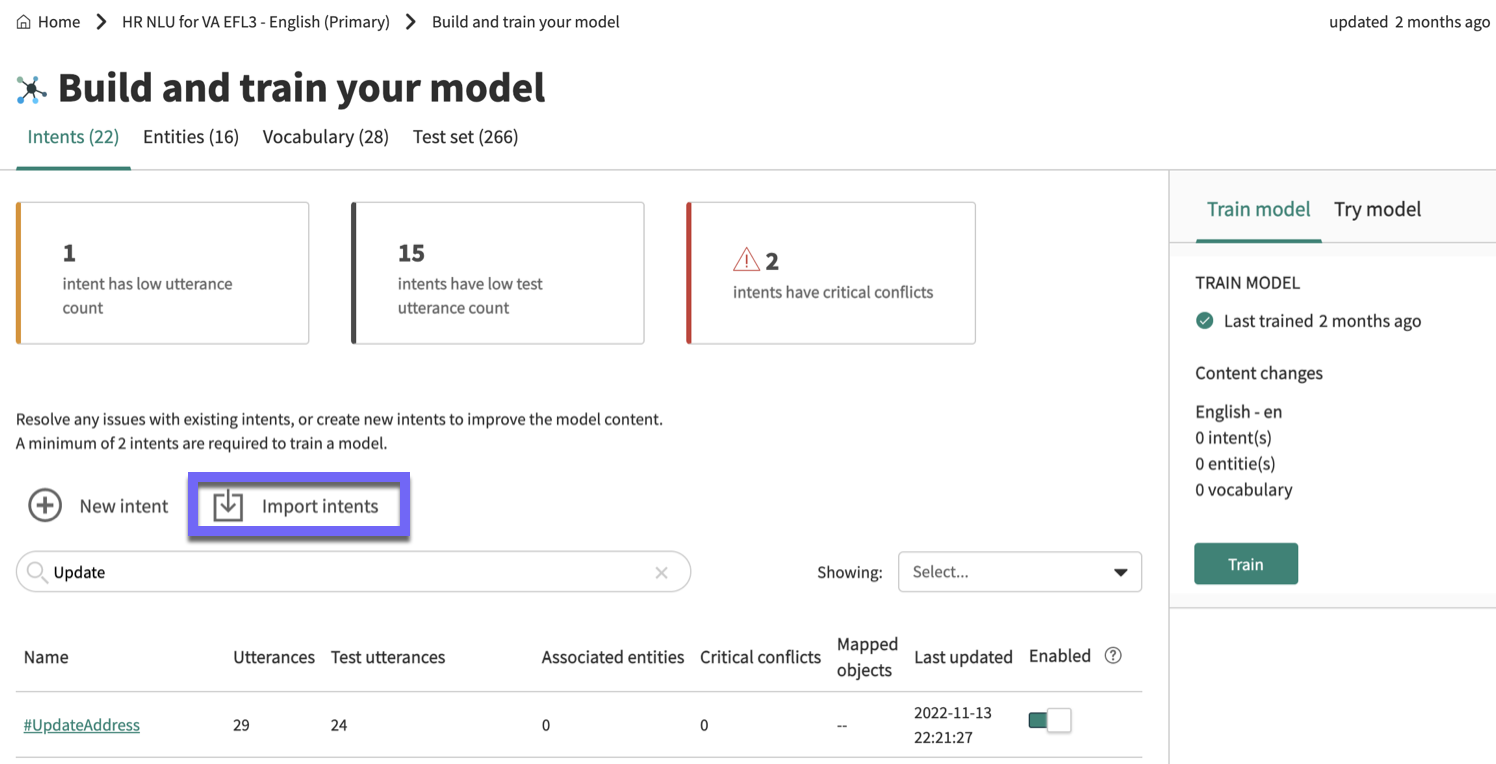Open the Test set (266) tab
This screenshot has height=764, width=1496.
(x=465, y=137)
